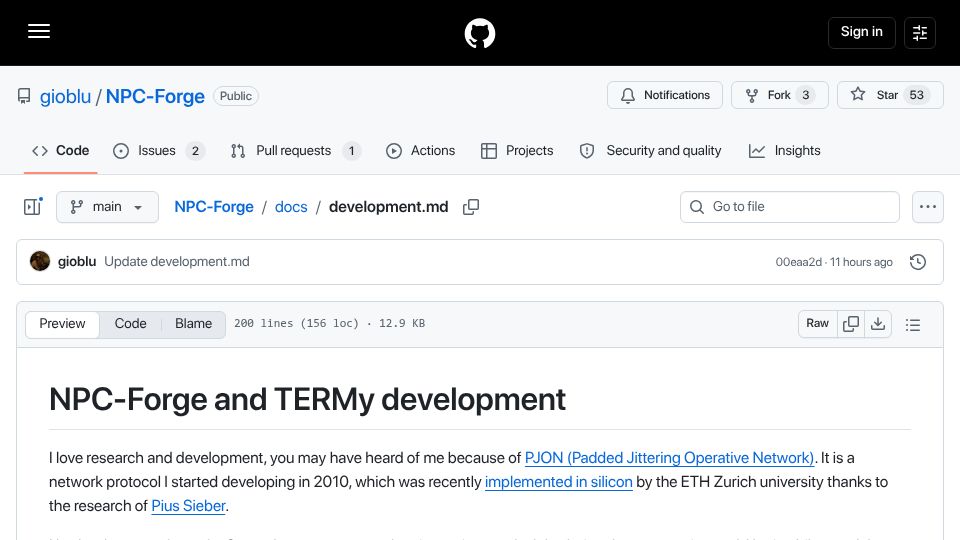Open Update development.md commit message
The width and height of the screenshot is (960, 540).
pyautogui.click(x=177, y=261)
